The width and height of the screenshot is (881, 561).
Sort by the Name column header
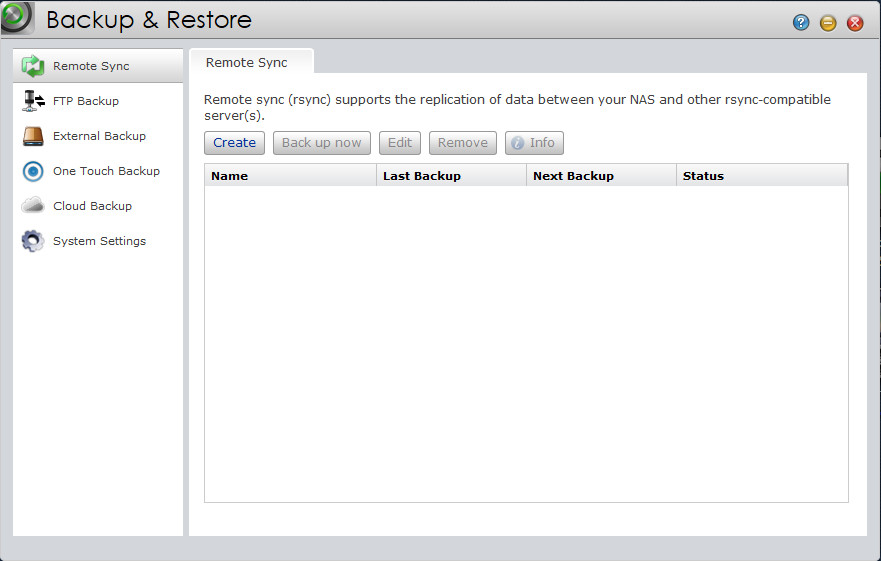(290, 176)
